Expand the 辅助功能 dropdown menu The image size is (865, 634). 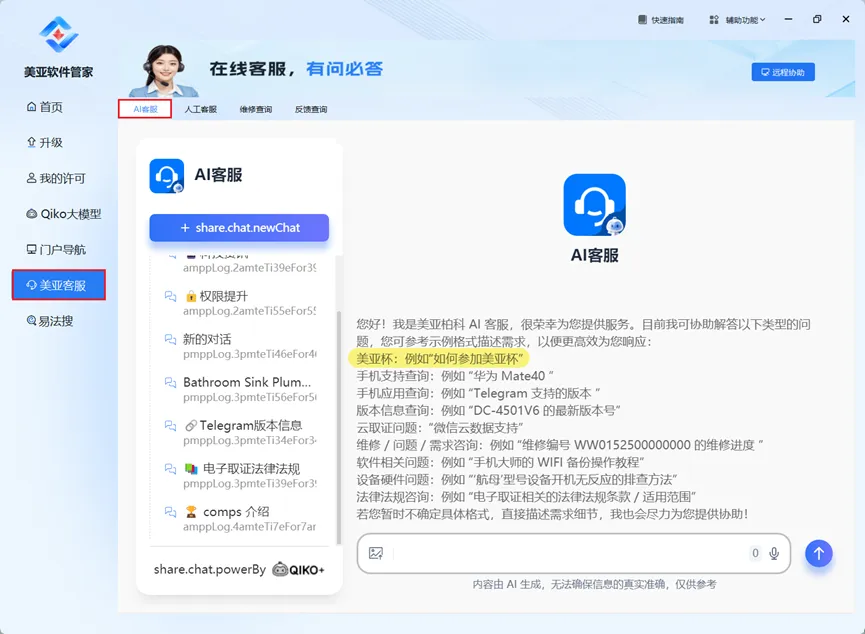(x=738, y=20)
